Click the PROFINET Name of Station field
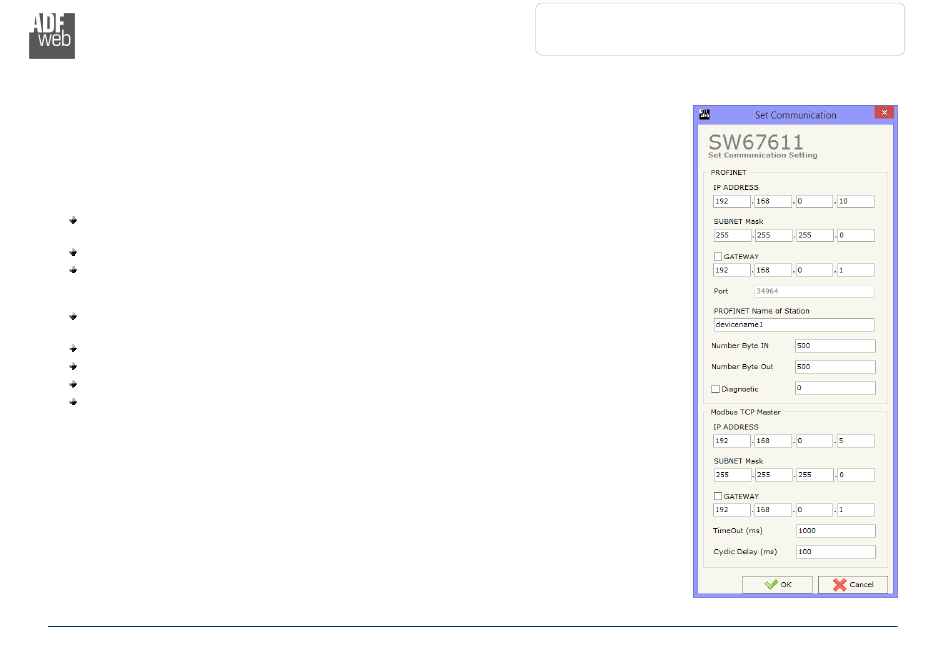This screenshot has width=950, height=659. pos(794,325)
